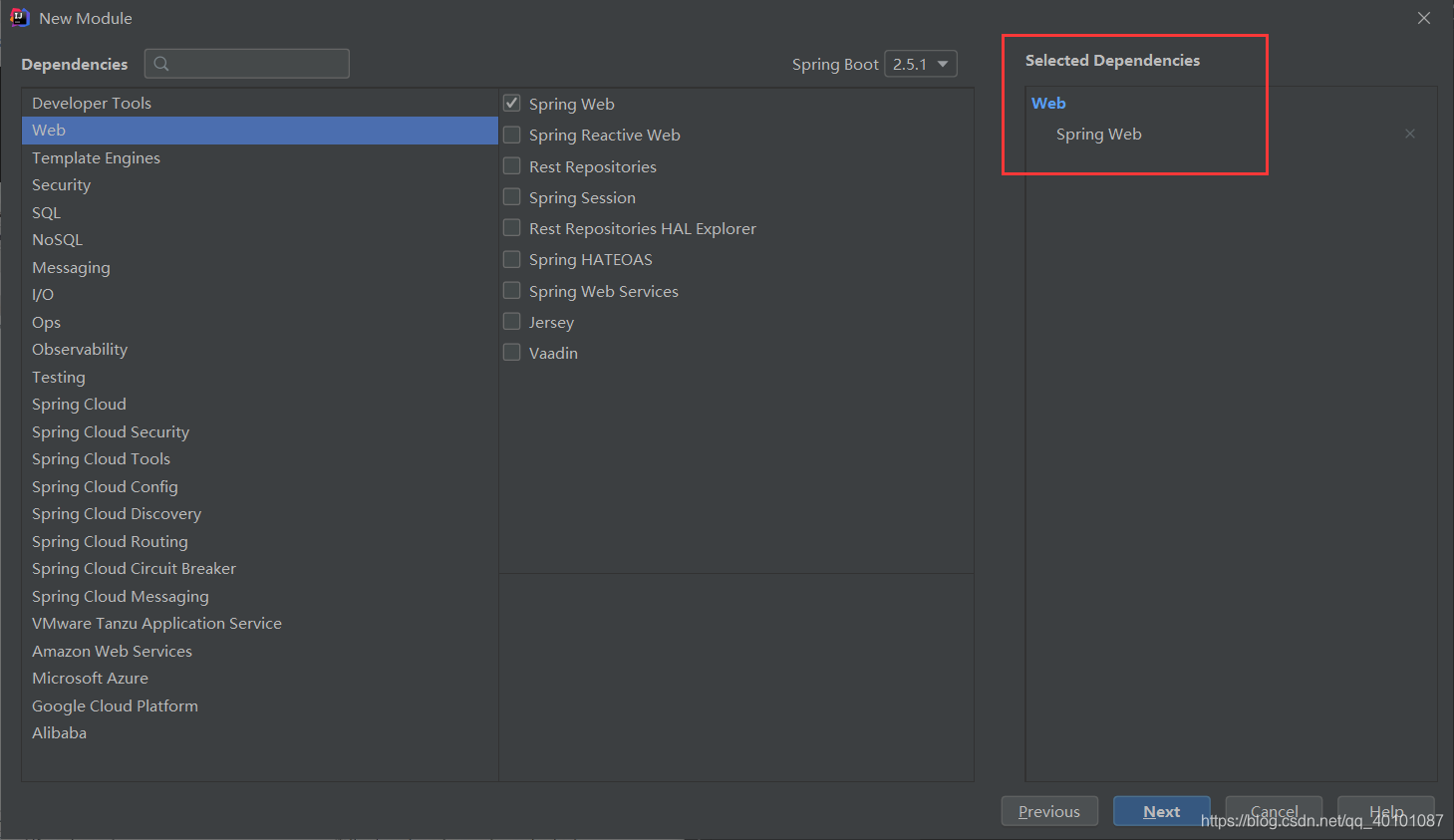Open the Testing category

(260, 377)
